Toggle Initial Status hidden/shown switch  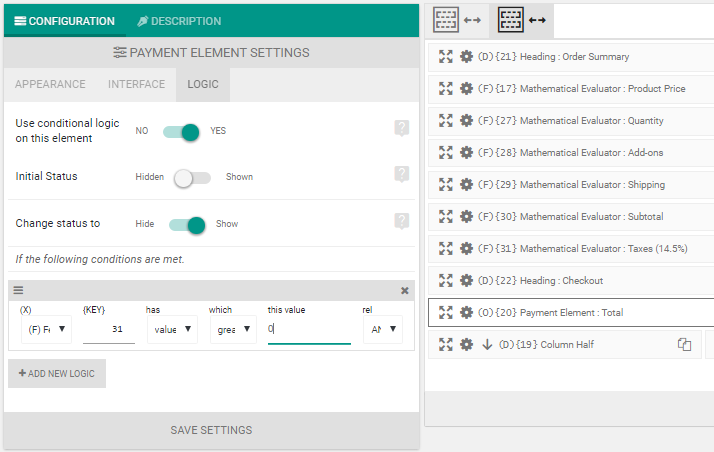[192, 178]
